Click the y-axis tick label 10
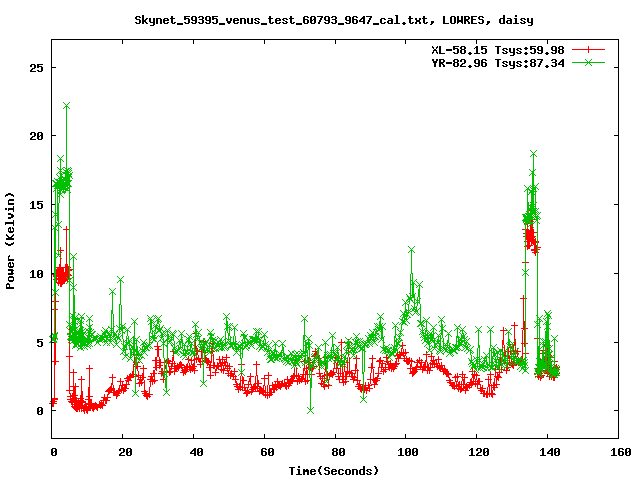Image resolution: width=640 pixels, height=480 pixels. point(36,274)
